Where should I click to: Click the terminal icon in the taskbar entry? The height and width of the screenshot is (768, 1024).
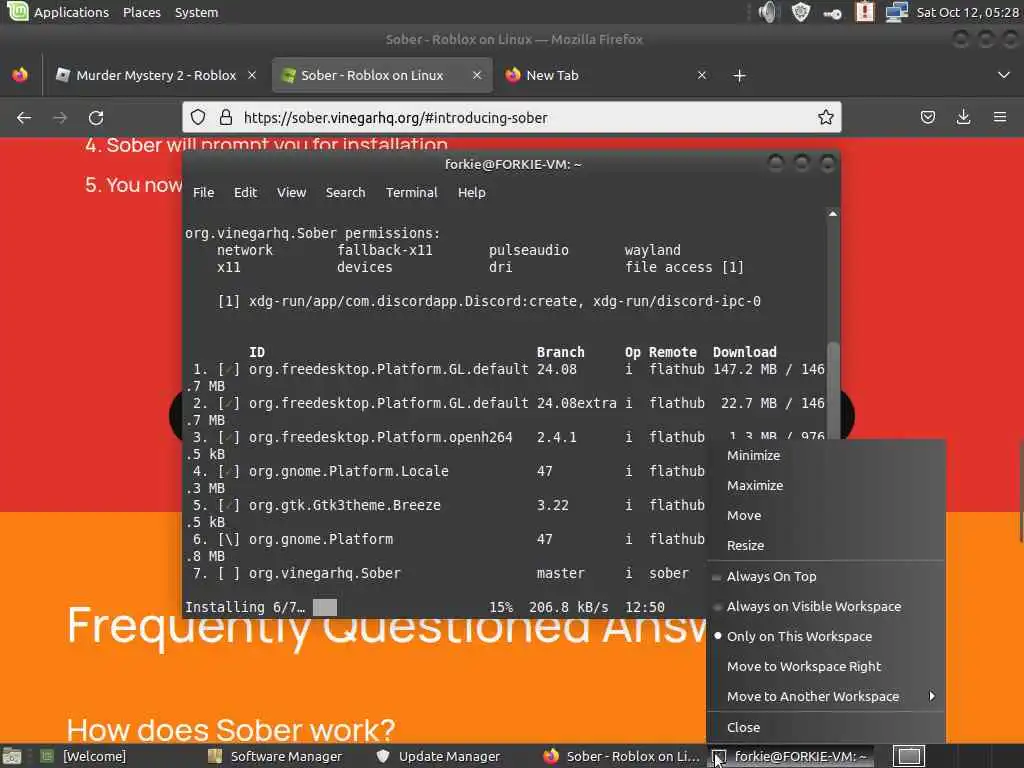(719, 757)
